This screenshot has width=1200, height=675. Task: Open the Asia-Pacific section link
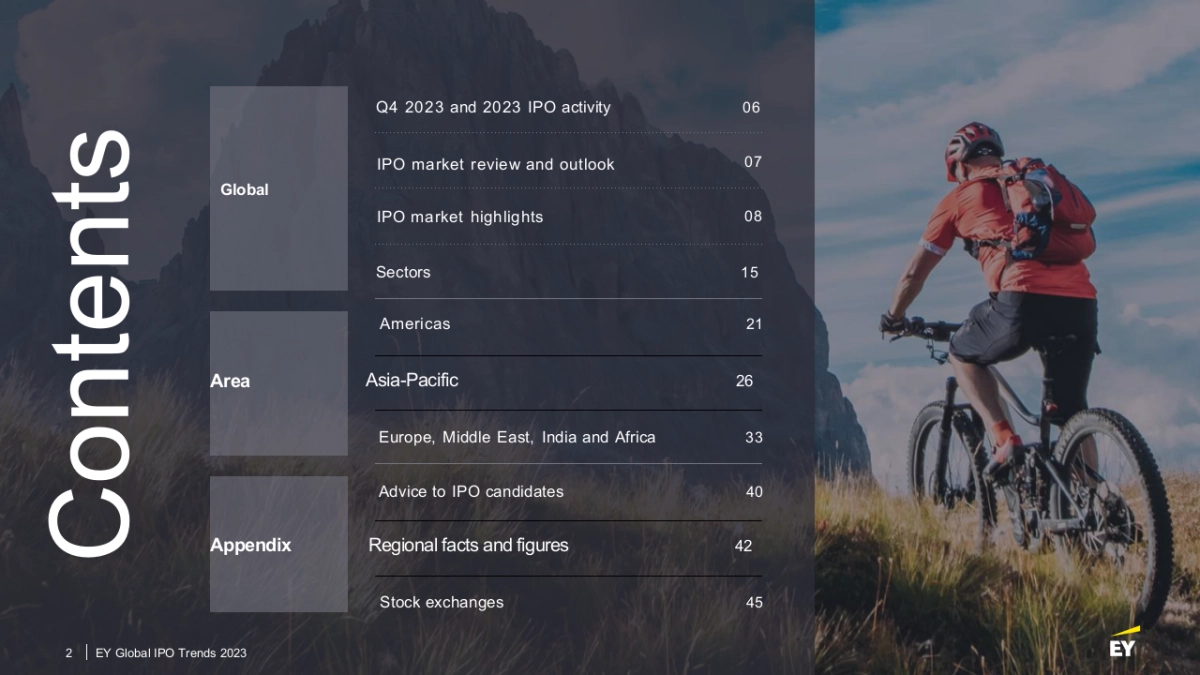tap(412, 380)
